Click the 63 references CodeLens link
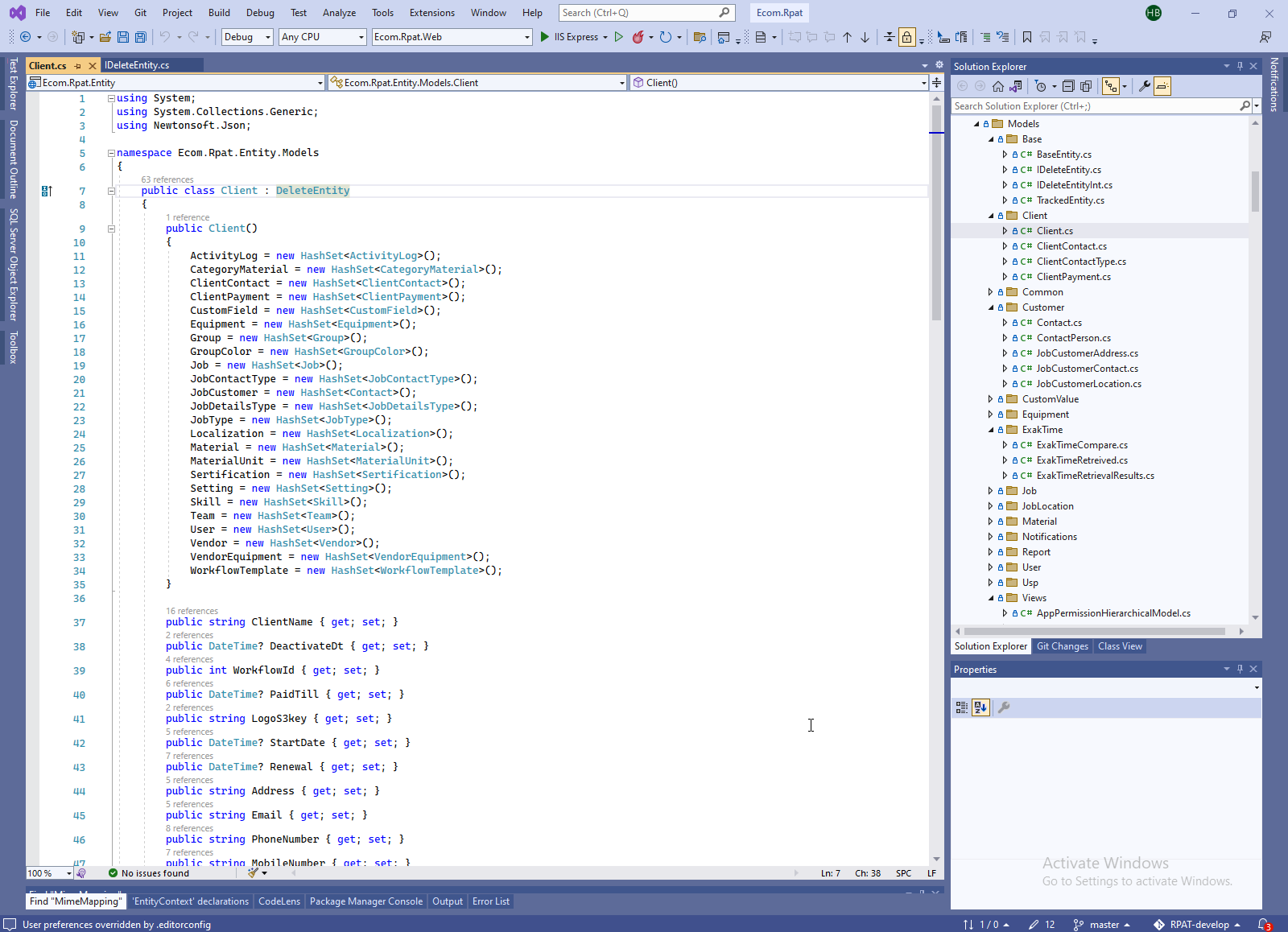 coord(167,180)
